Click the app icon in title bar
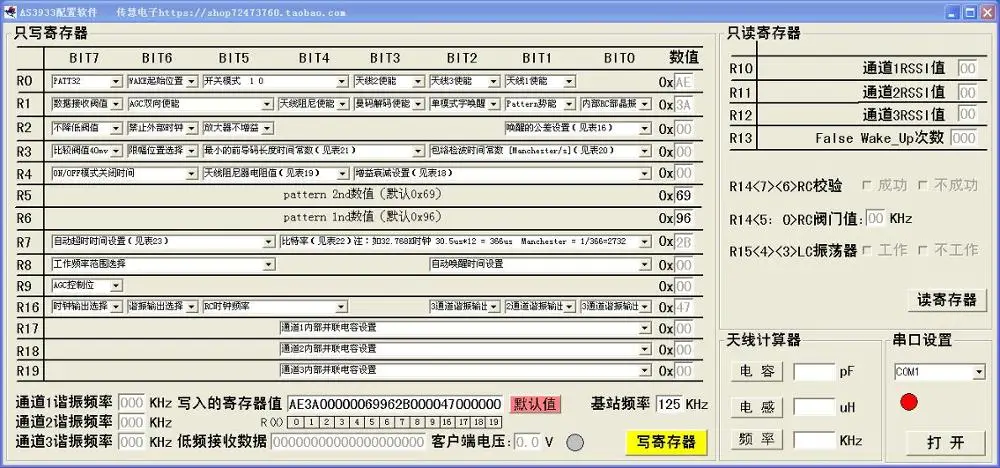 (10, 11)
